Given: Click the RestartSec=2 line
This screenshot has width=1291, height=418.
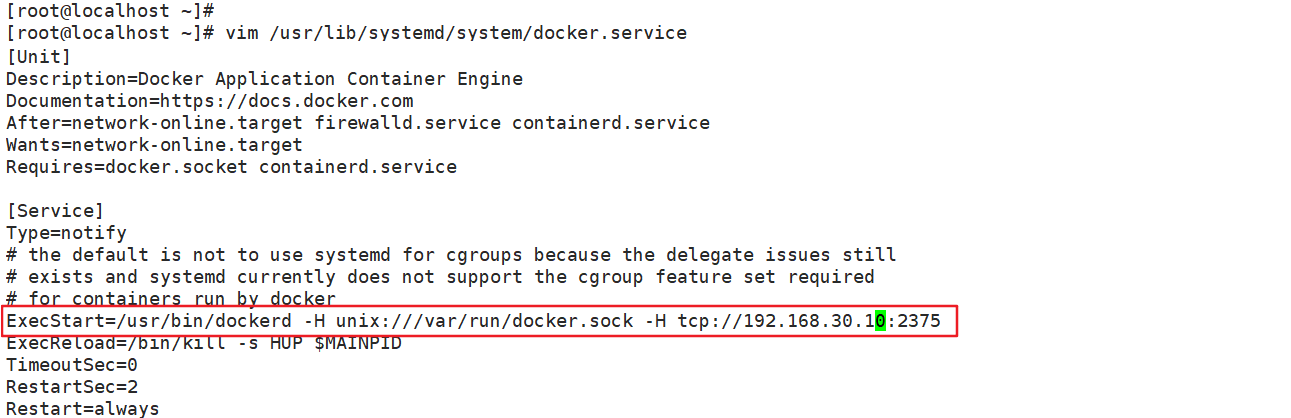Looking at the screenshot, I should click(71, 387).
